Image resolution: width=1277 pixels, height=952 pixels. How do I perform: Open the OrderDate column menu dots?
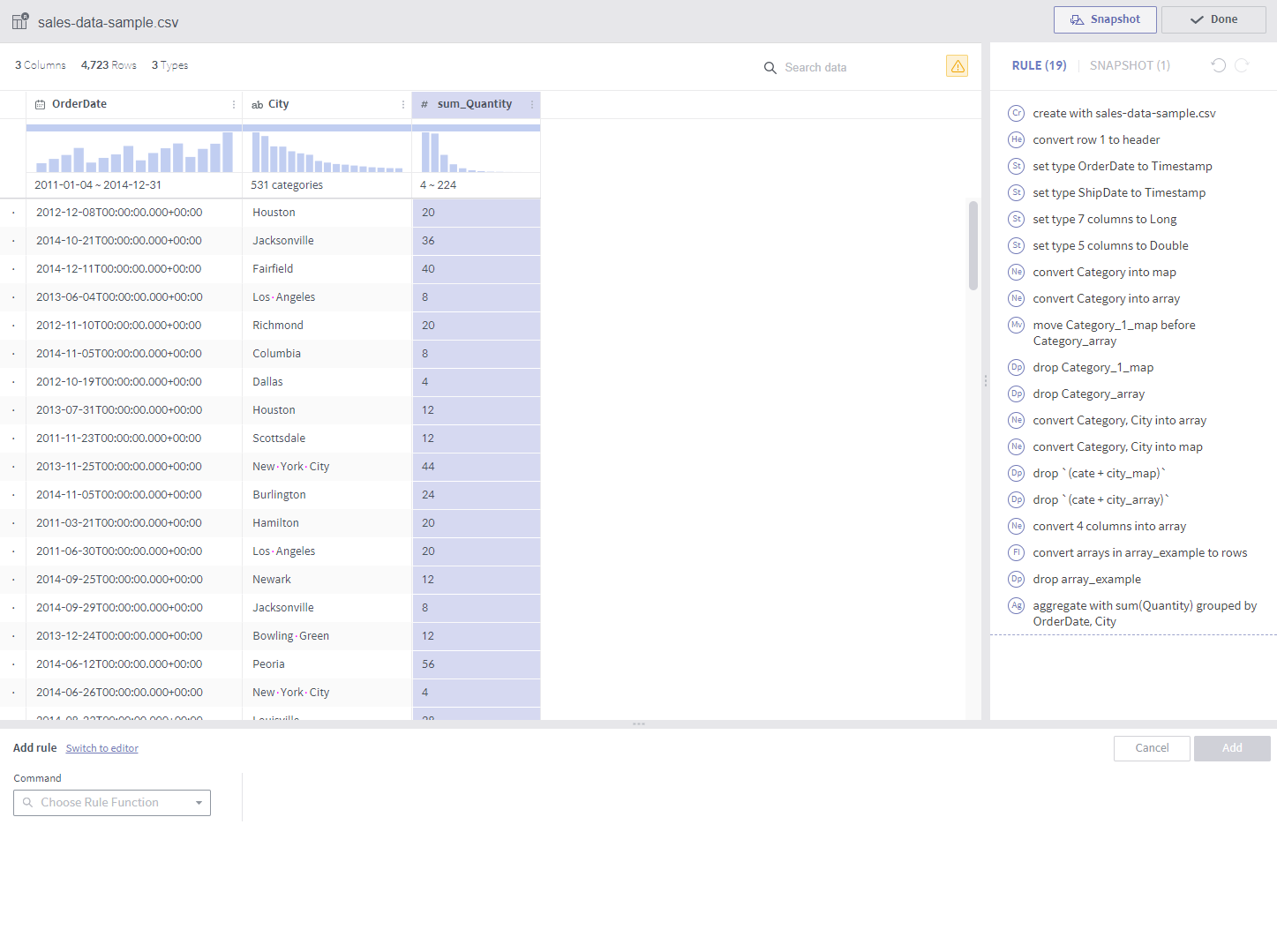[x=234, y=104]
